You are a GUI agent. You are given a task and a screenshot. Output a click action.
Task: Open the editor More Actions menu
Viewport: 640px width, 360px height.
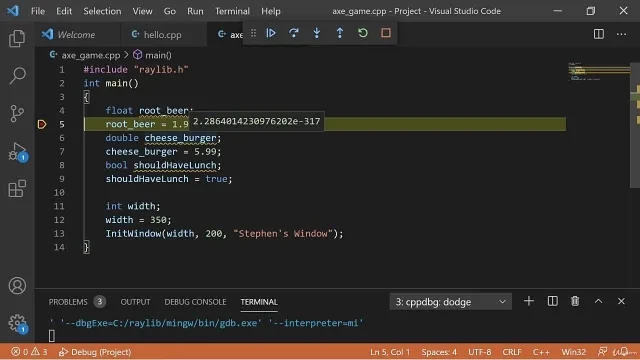pyautogui.click(x=621, y=34)
